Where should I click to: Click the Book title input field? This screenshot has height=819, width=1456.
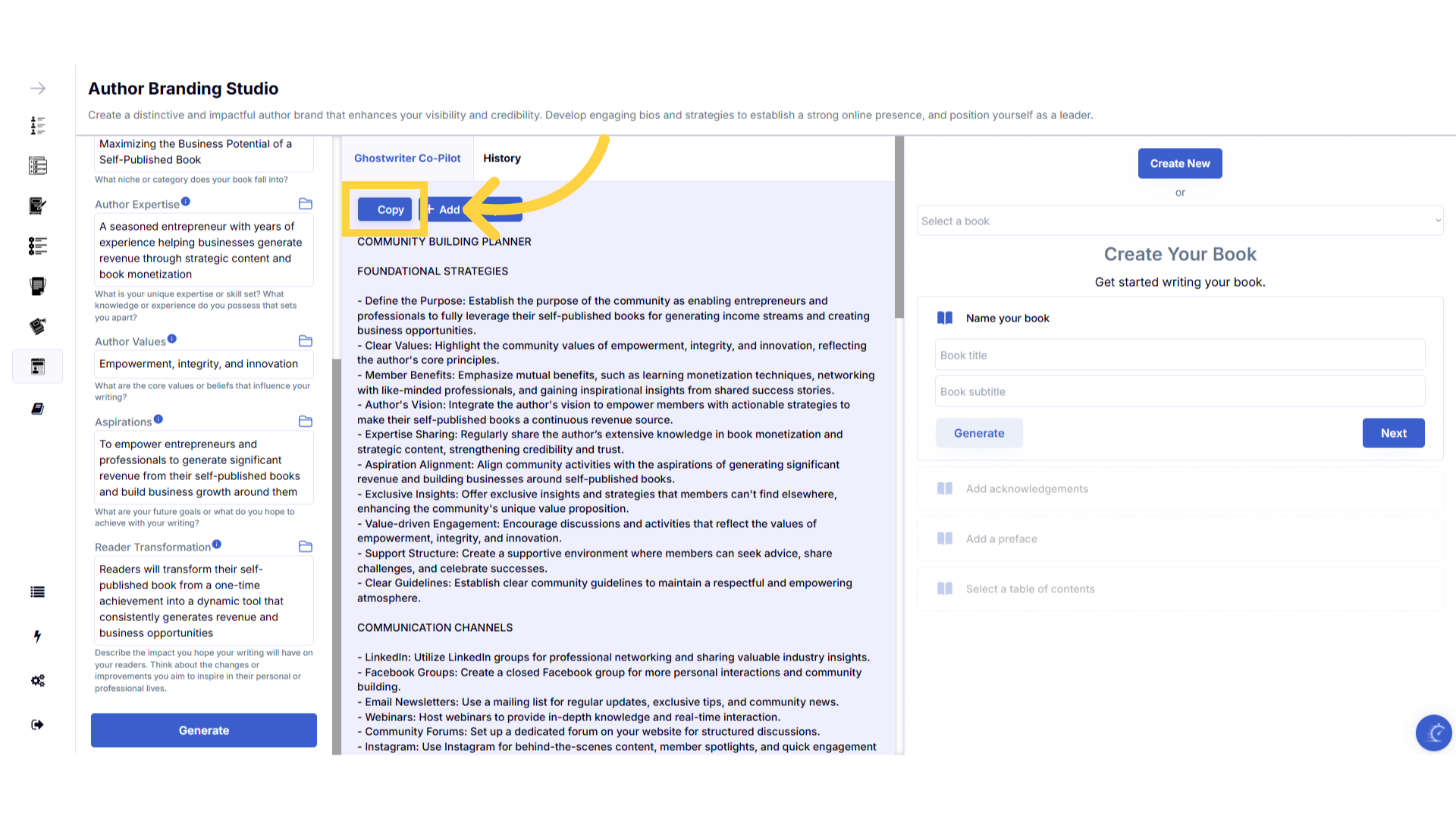(1179, 355)
